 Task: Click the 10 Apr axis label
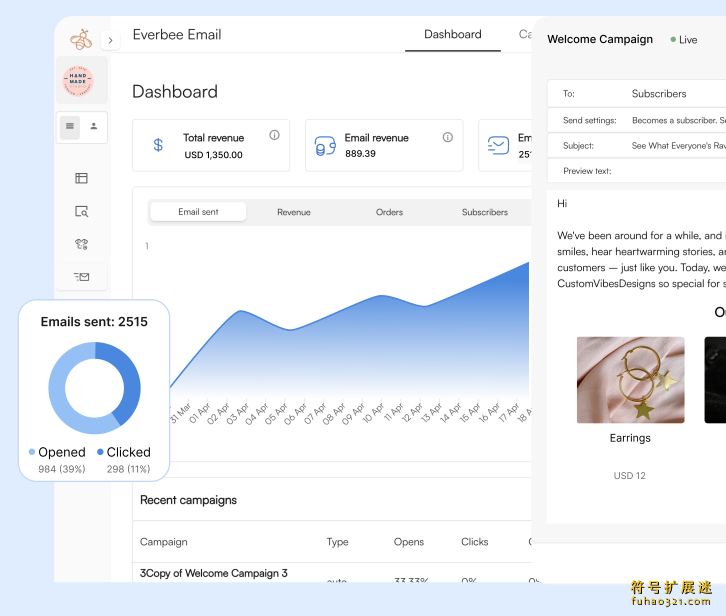point(373,413)
